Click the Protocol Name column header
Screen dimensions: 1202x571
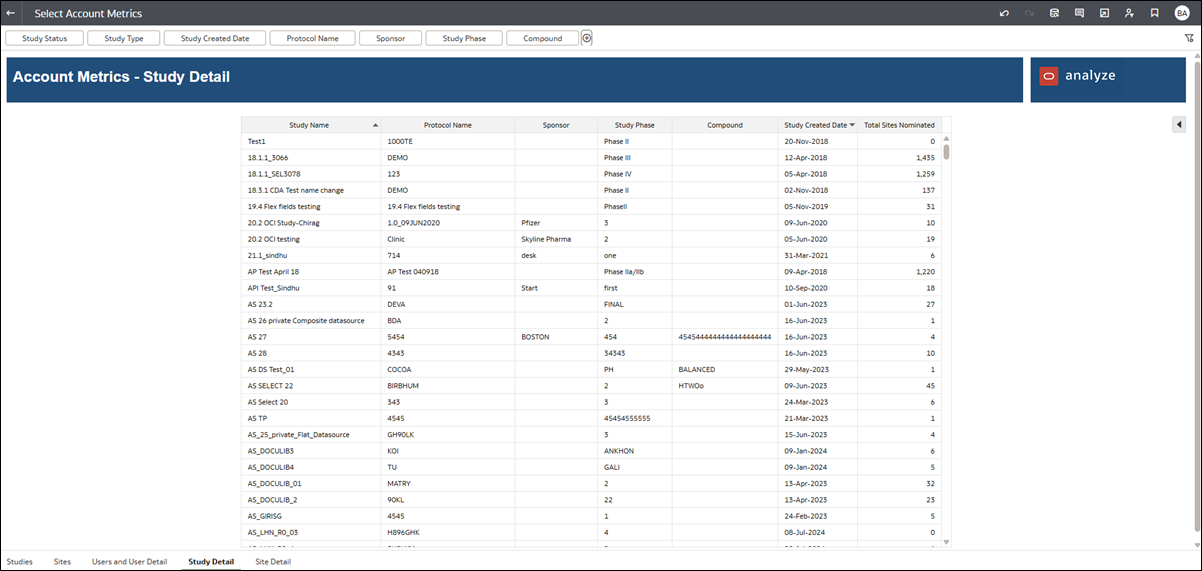point(447,125)
